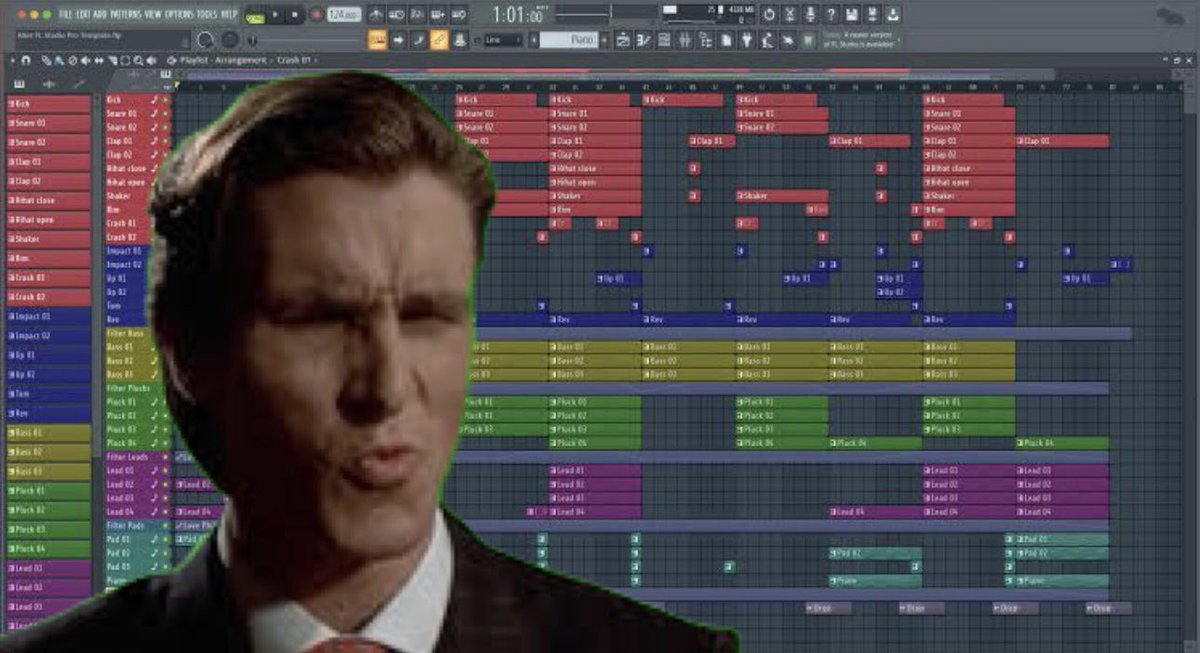Select Shaker in the picker list
Viewport: 1200px width, 653px height.
49,239
